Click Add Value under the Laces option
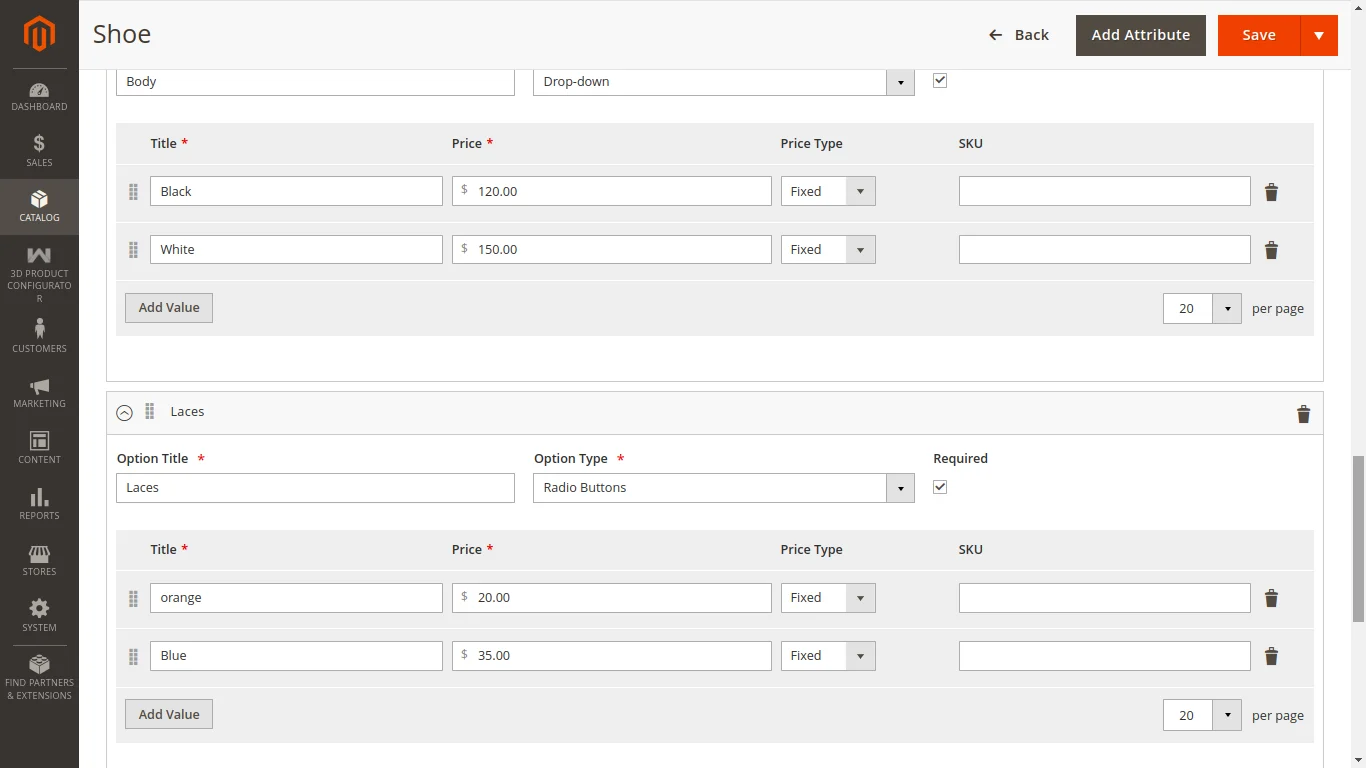 tap(168, 714)
